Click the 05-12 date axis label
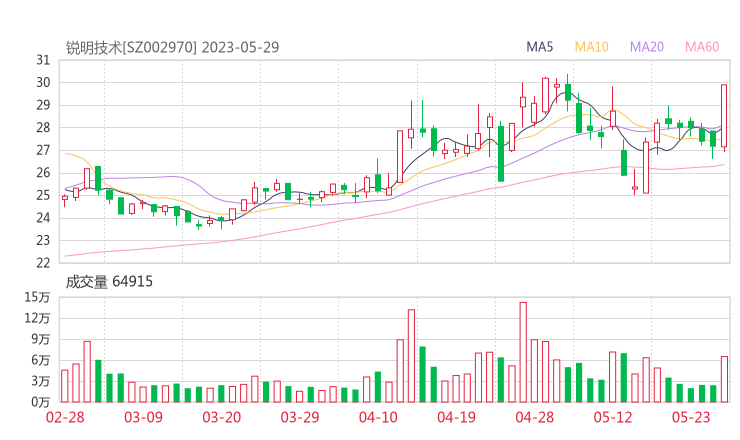This screenshot has width=740, height=440. 613,417
